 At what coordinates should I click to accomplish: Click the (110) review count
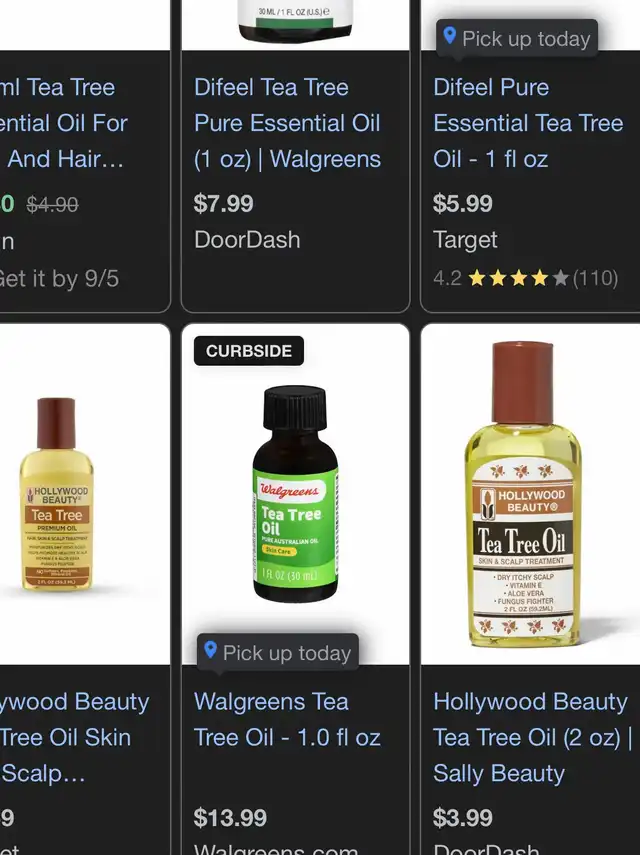point(595,278)
